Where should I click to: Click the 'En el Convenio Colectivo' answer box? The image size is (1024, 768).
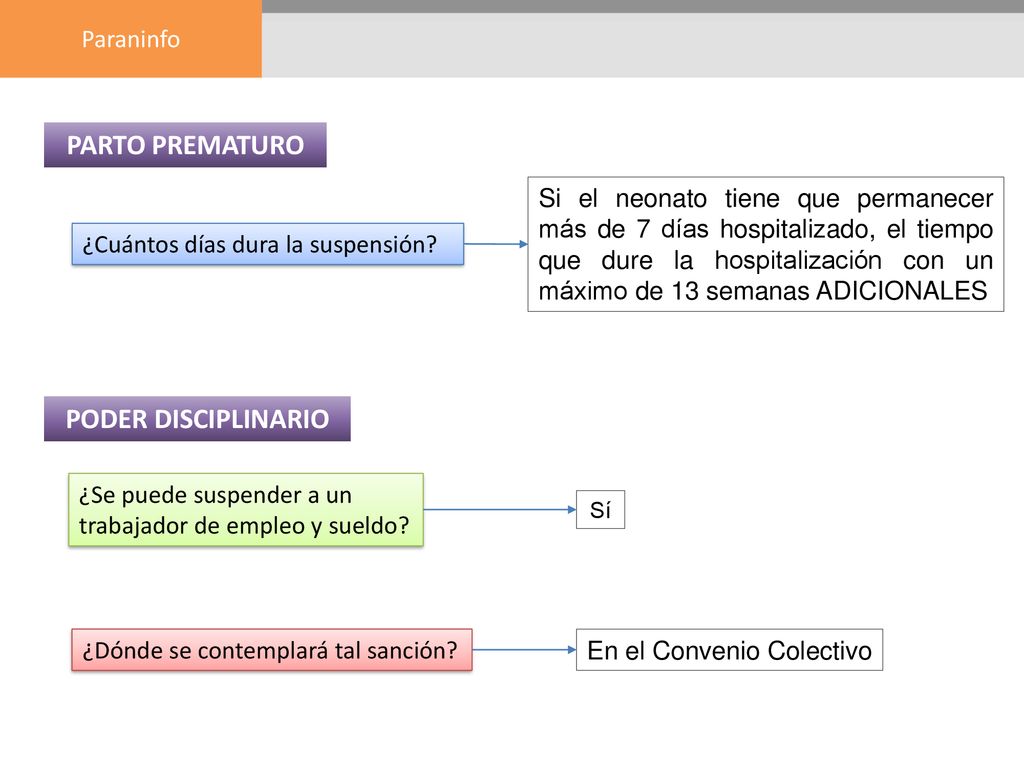[x=729, y=650]
